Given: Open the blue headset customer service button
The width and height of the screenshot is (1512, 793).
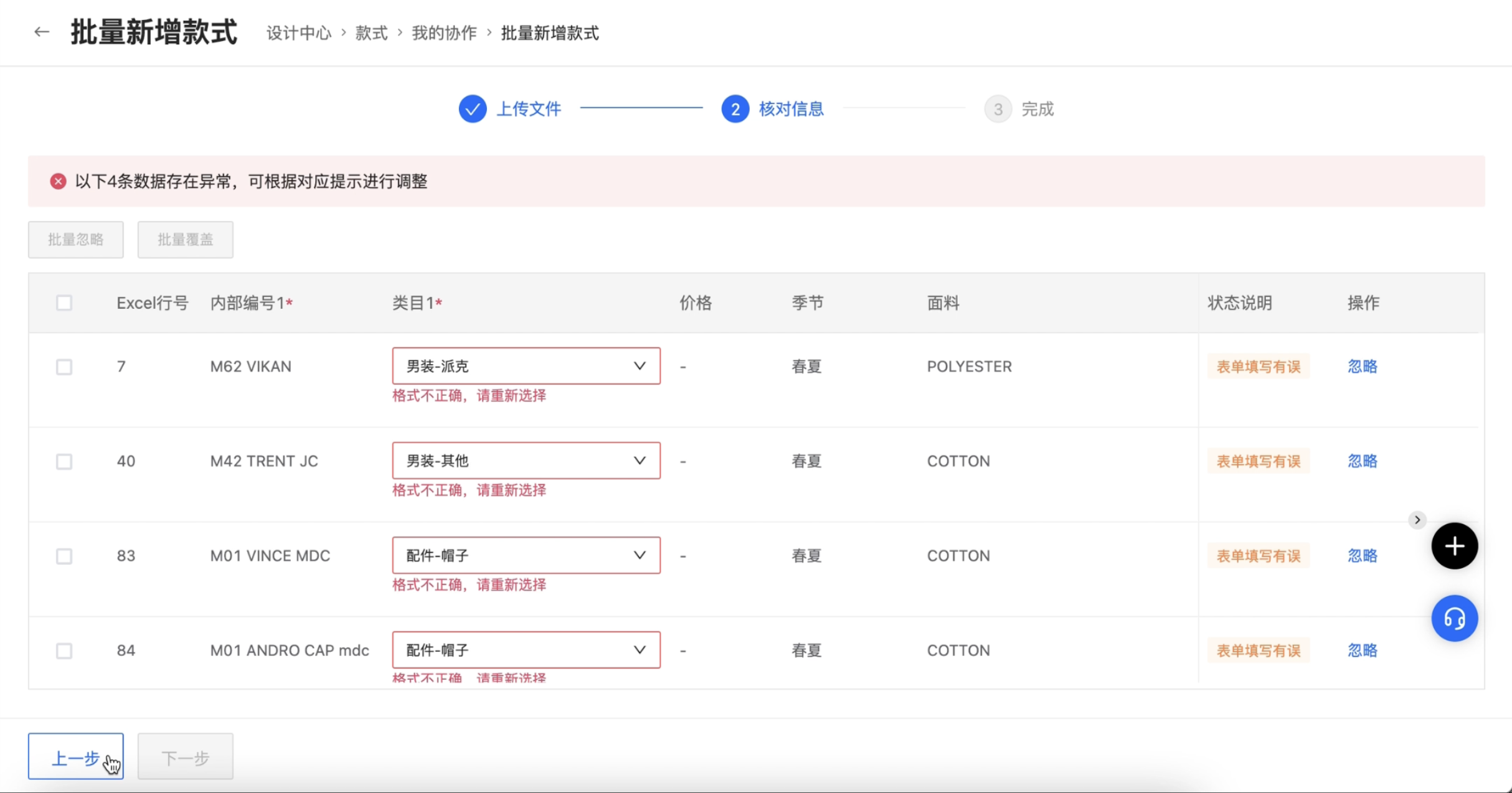Looking at the screenshot, I should click(x=1454, y=619).
